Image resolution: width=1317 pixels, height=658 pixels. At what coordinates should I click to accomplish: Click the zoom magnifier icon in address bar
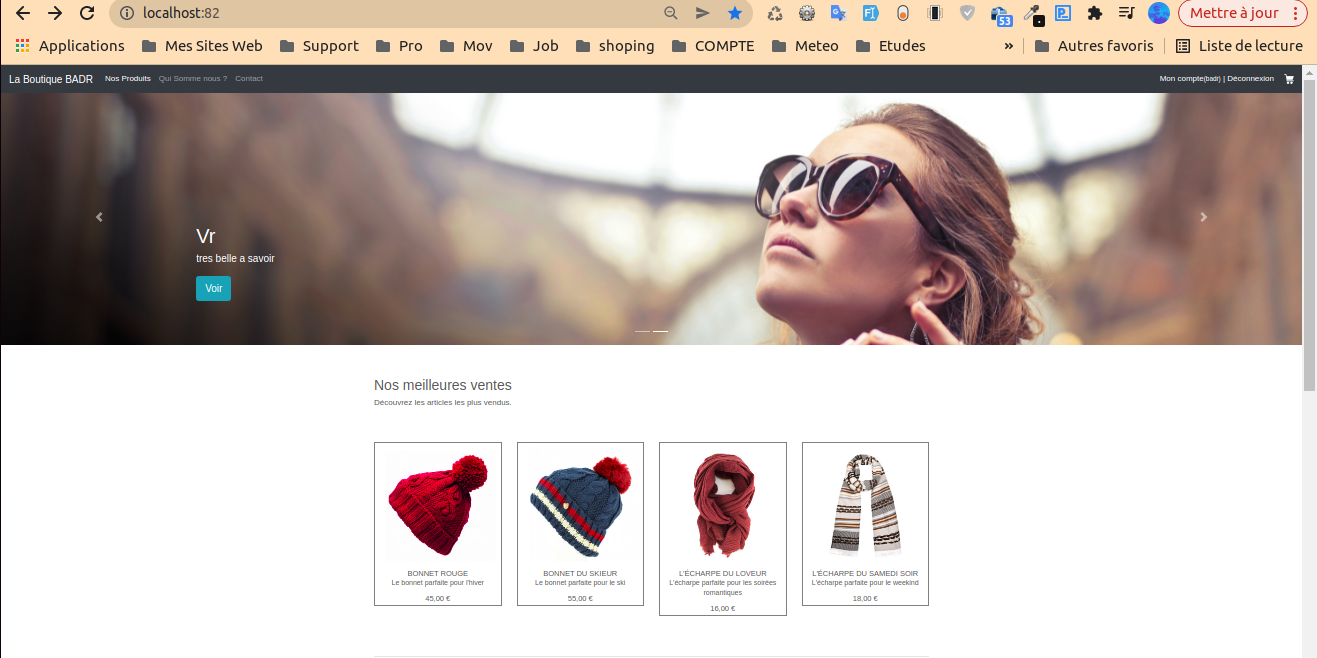point(671,13)
